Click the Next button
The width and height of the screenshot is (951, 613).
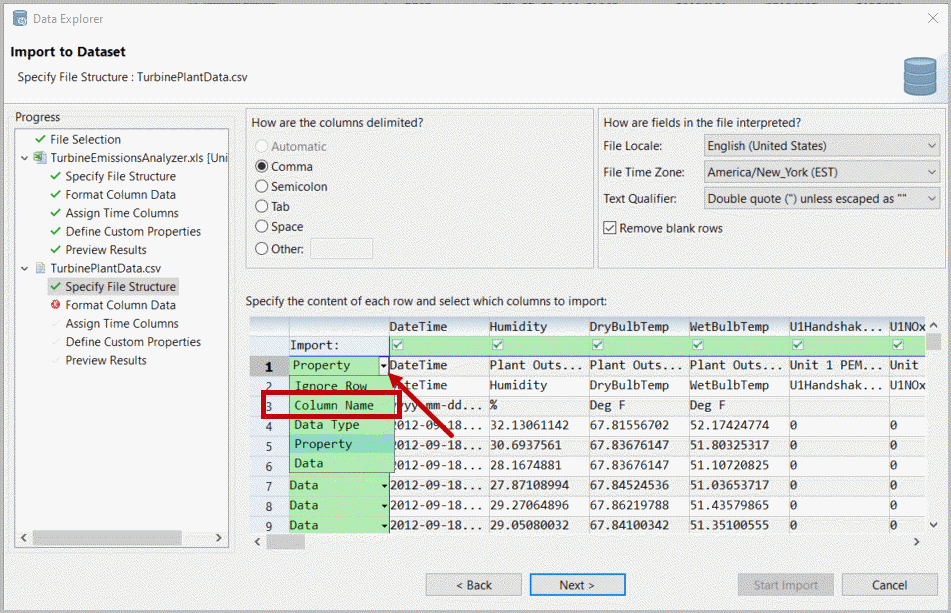coord(577,585)
